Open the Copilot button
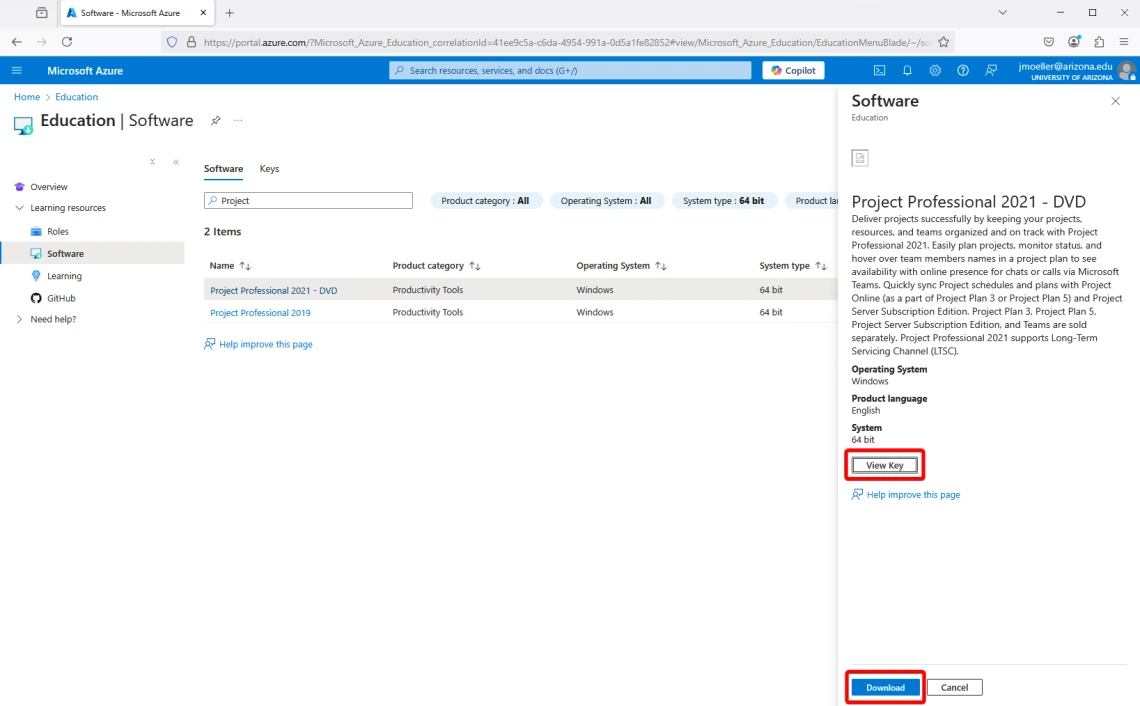 click(793, 71)
